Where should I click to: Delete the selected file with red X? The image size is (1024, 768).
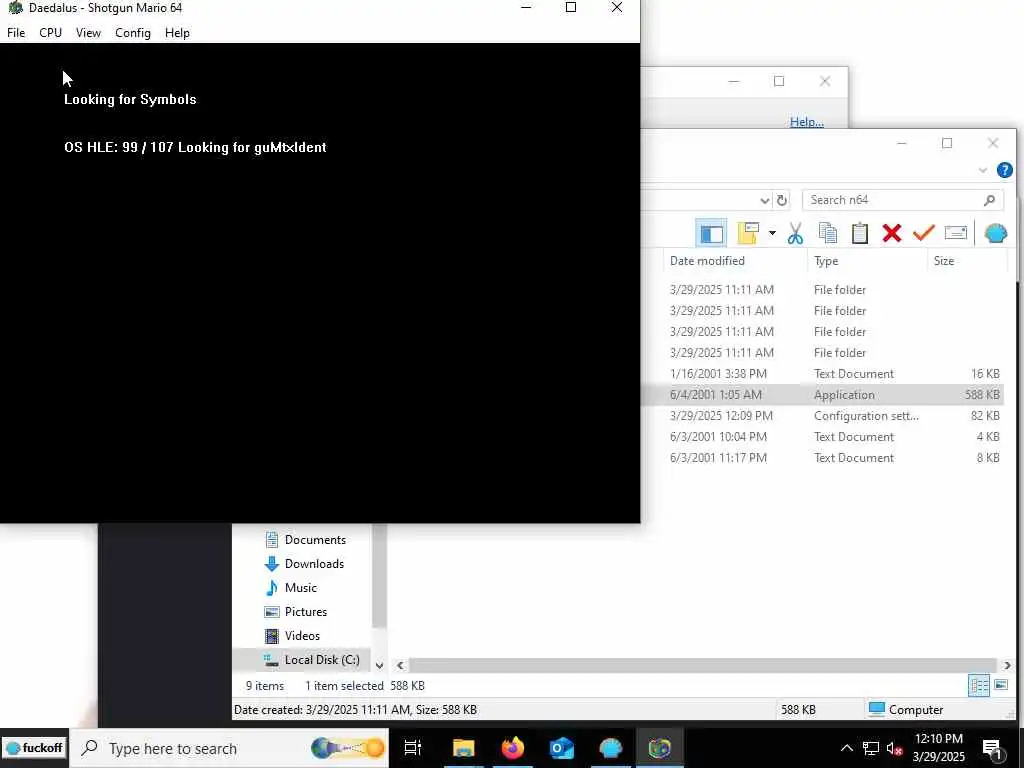pyautogui.click(x=891, y=233)
